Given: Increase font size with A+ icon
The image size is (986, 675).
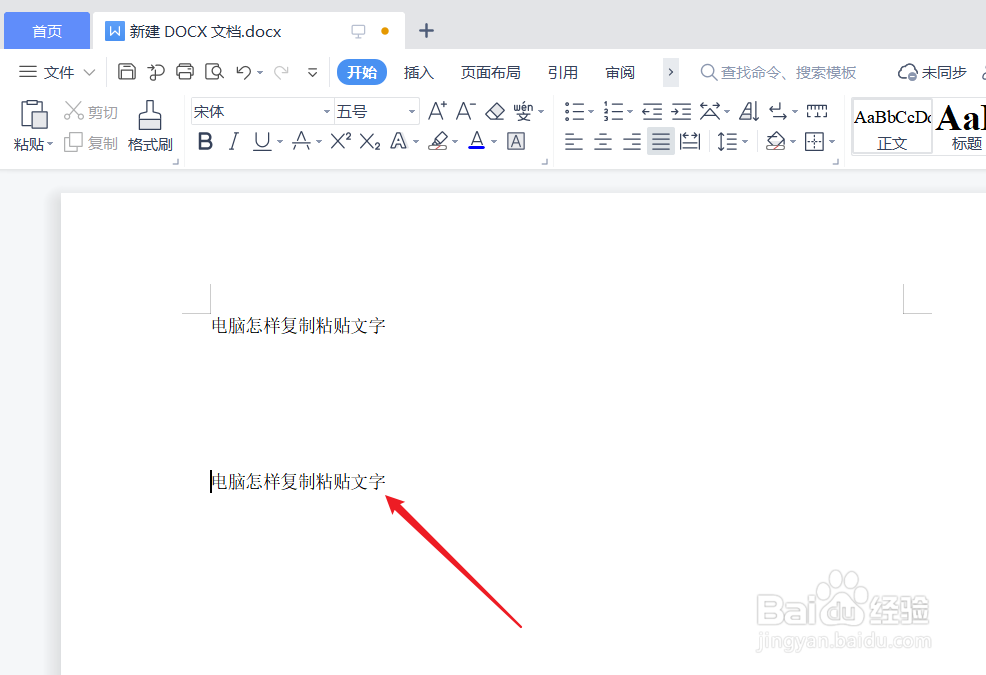Looking at the screenshot, I should pyautogui.click(x=436, y=110).
